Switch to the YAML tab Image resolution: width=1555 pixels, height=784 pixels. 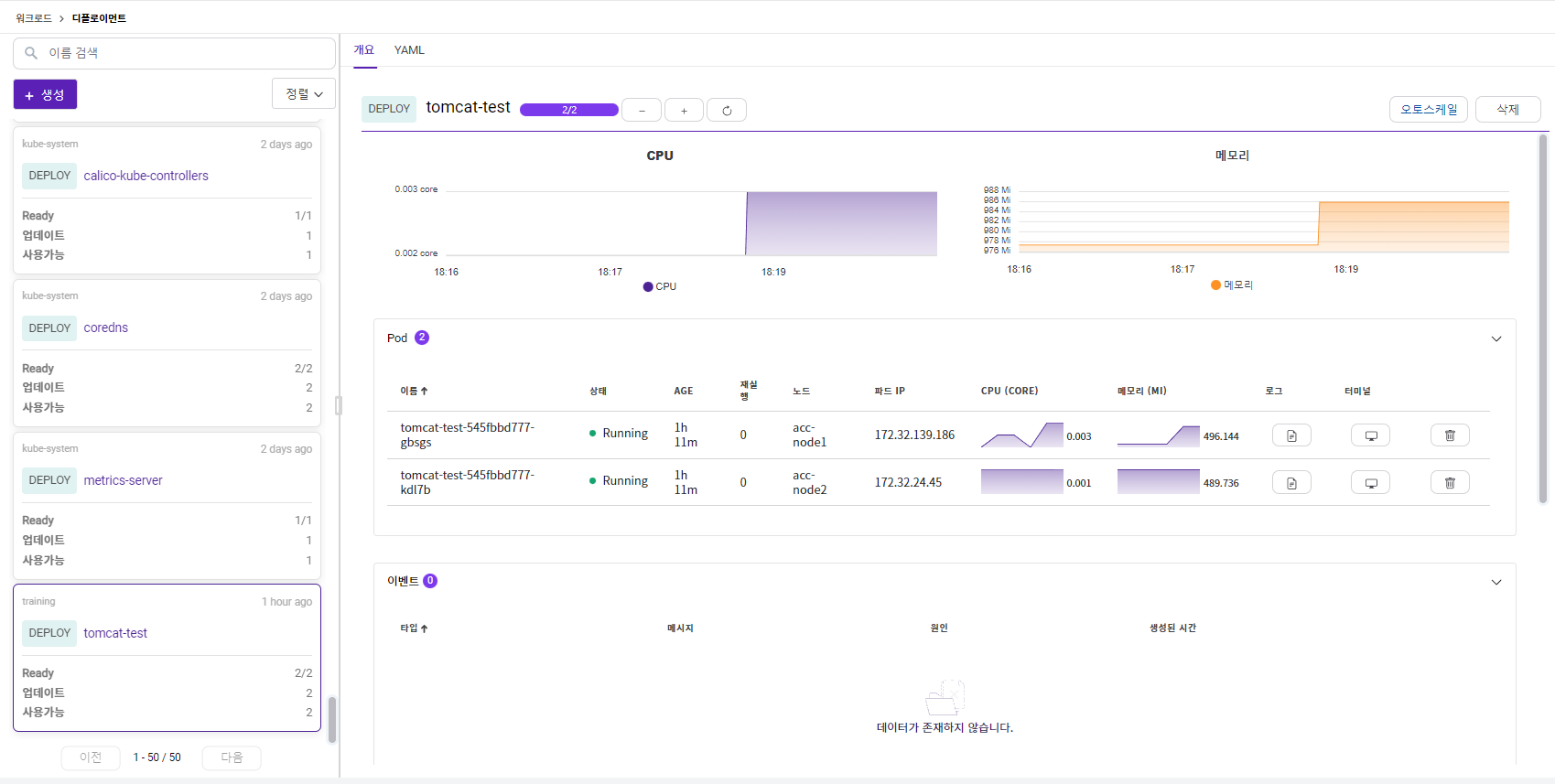point(409,50)
